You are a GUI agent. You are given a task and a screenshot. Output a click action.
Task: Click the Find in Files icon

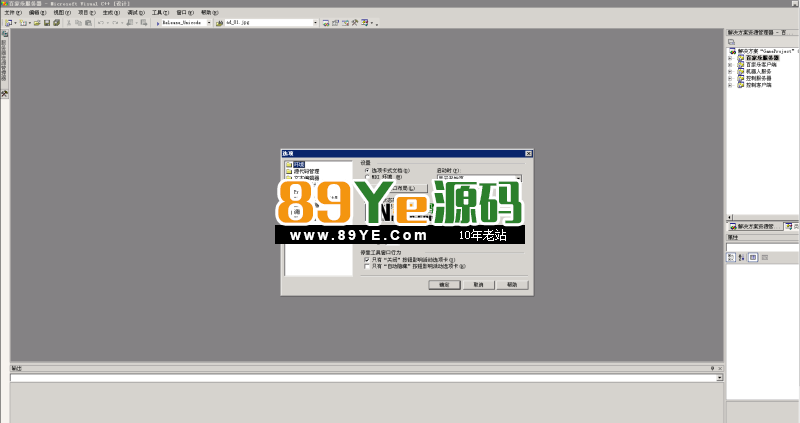[x=219, y=23]
